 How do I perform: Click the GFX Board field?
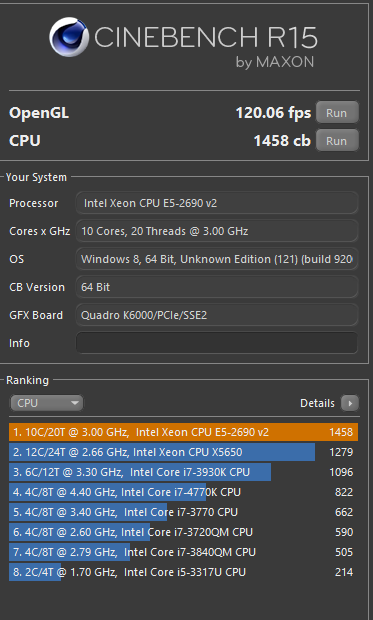[x=217, y=315]
